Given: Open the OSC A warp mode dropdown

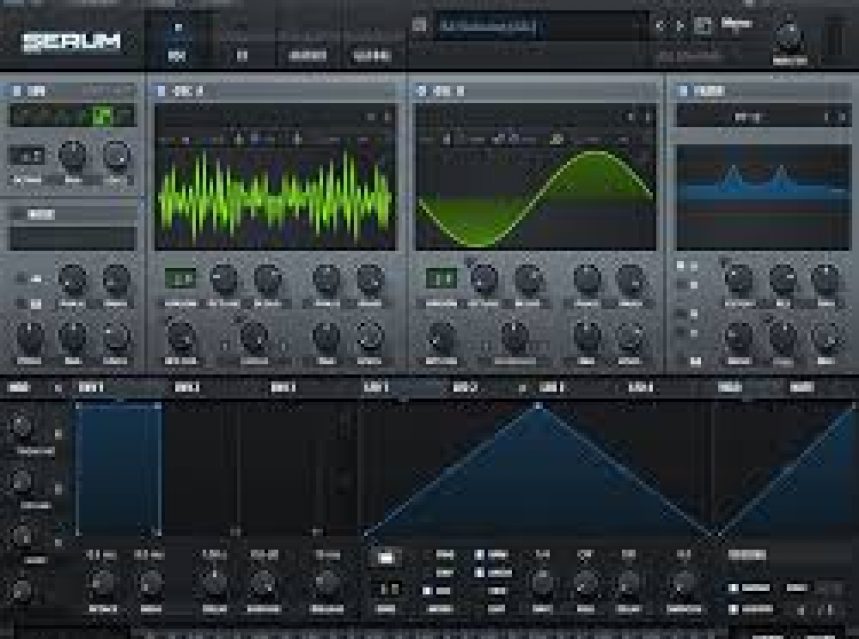Looking at the screenshot, I should [x=254, y=361].
